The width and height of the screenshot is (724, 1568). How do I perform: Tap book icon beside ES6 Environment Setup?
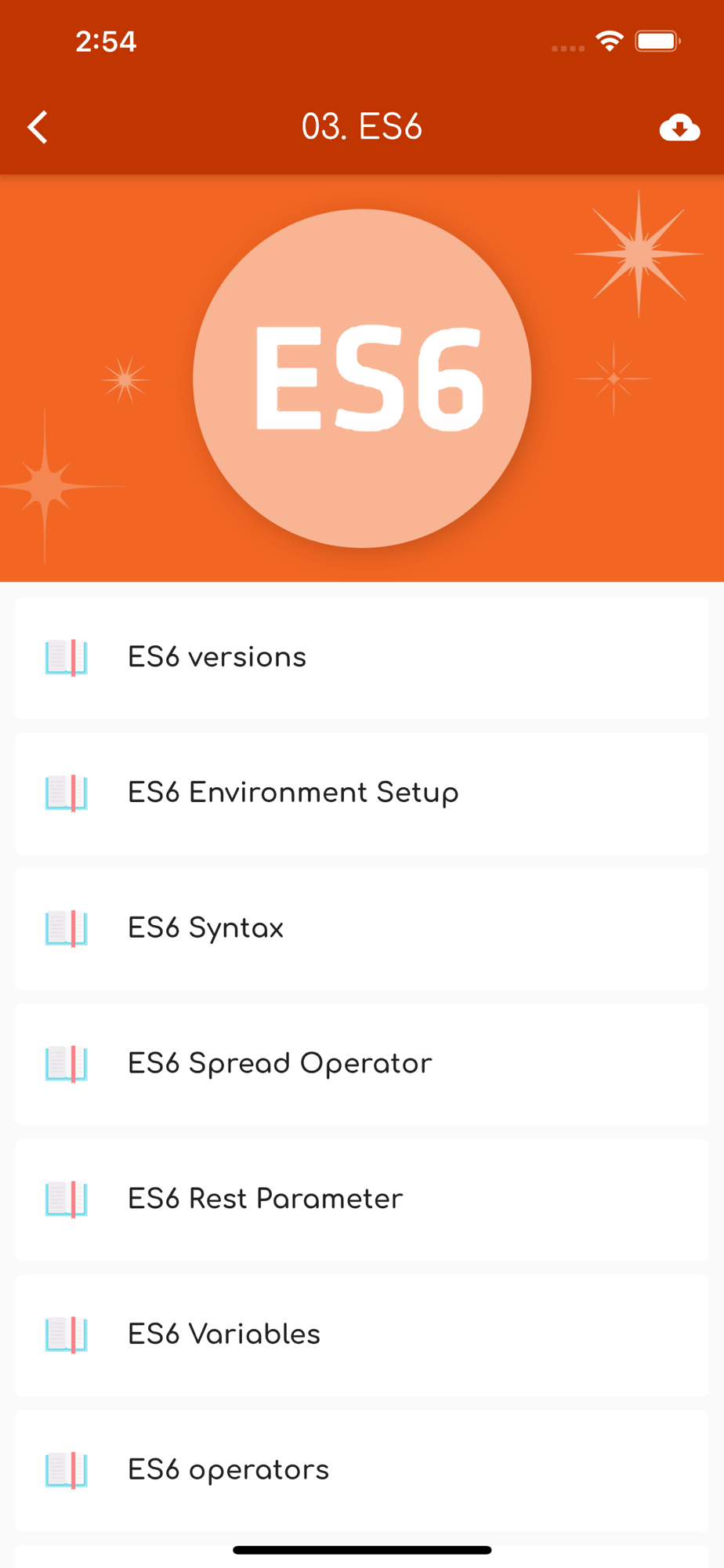(x=67, y=793)
